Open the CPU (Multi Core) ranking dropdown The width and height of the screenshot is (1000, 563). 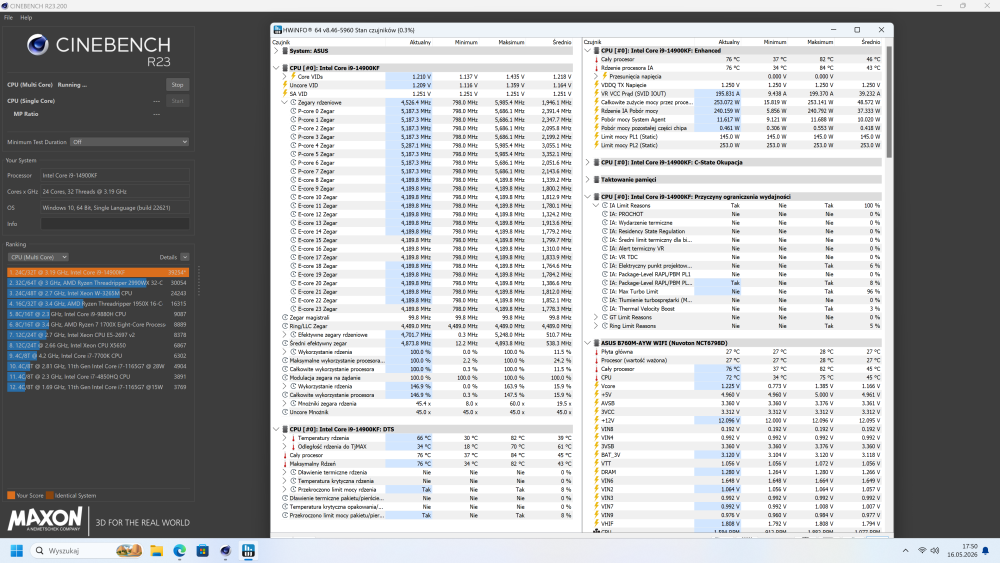point(38,257)
